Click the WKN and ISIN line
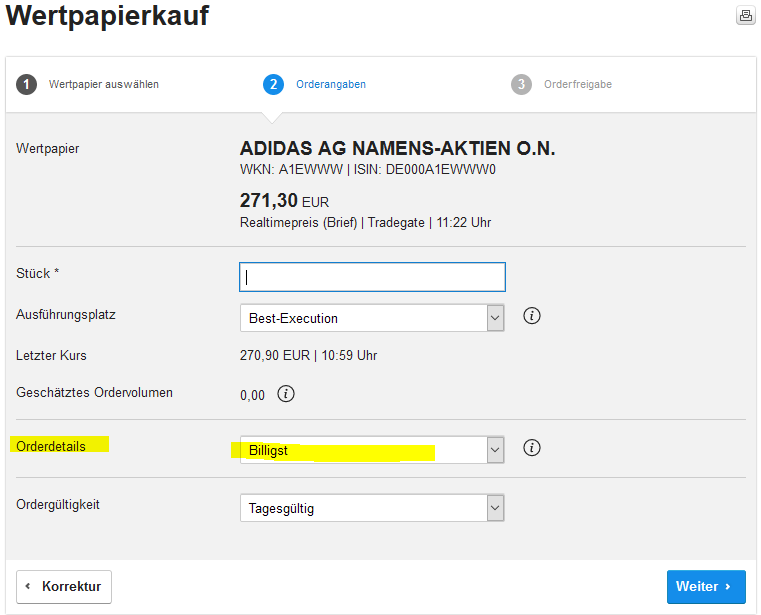The image size is (761, 615). [368, 170]
